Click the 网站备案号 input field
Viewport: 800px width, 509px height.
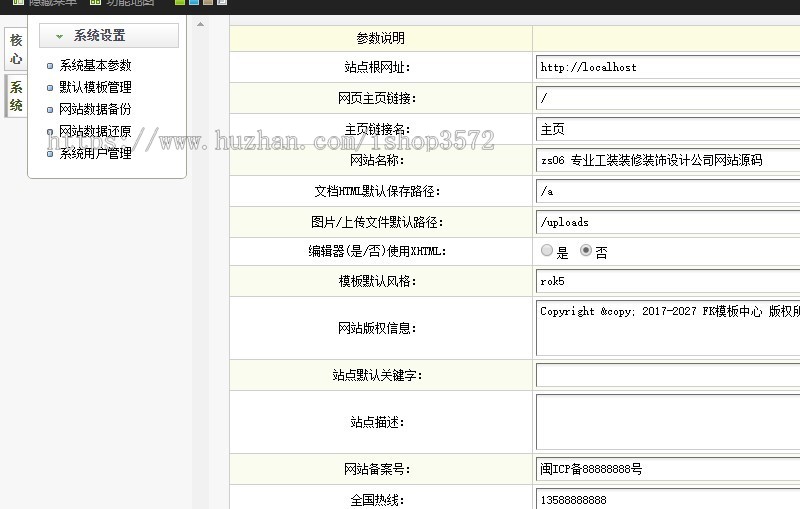coord(668,469)
